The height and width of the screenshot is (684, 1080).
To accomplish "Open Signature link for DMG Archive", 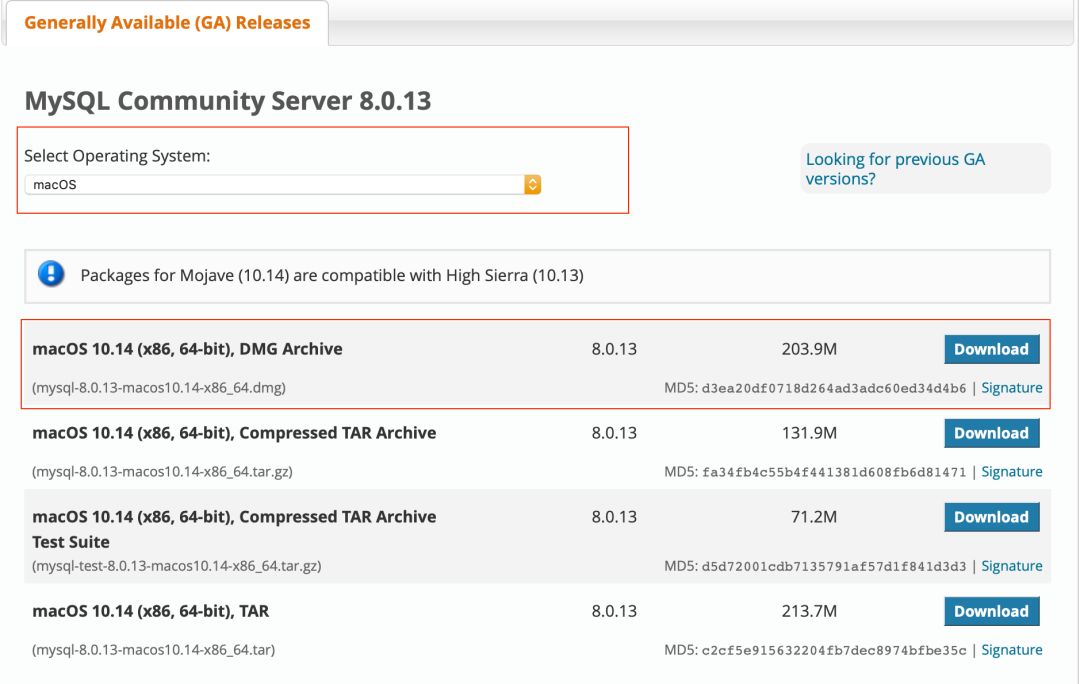I will click(x=1011, y=388).
